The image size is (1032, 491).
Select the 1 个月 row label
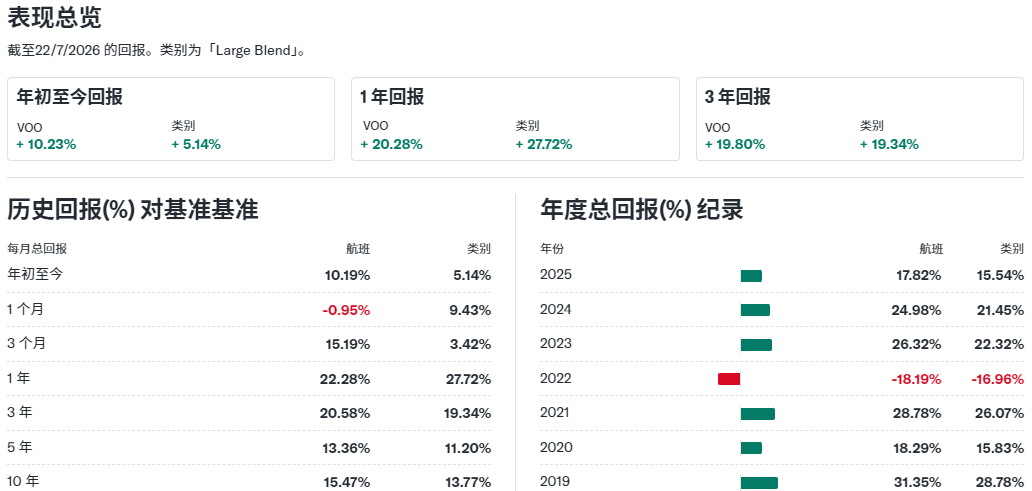pyautogui.click(x=26, y=309)
